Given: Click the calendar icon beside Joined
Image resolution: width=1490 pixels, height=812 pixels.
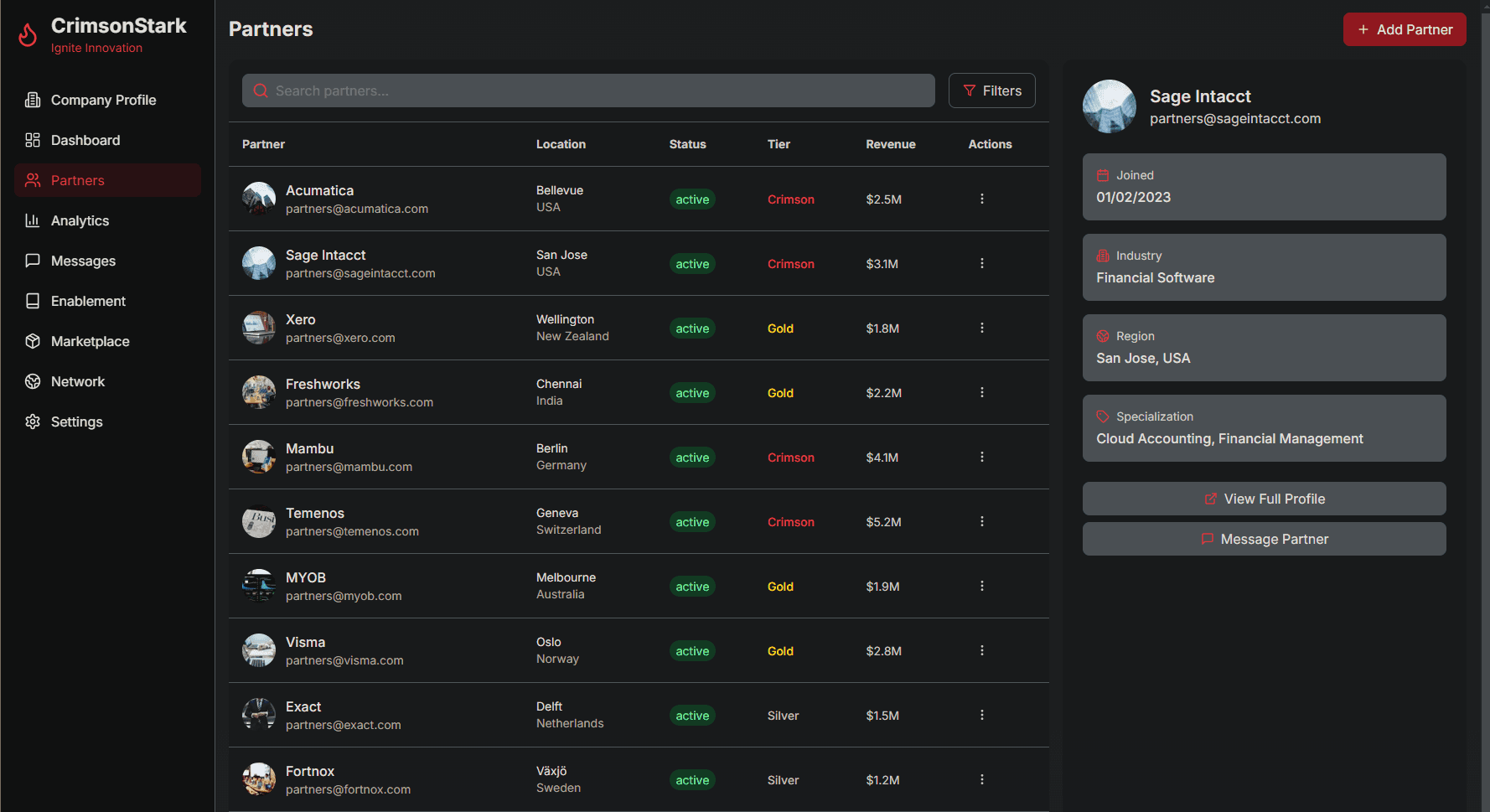Looking at the screenshot, I should (x=1103, y=175).
